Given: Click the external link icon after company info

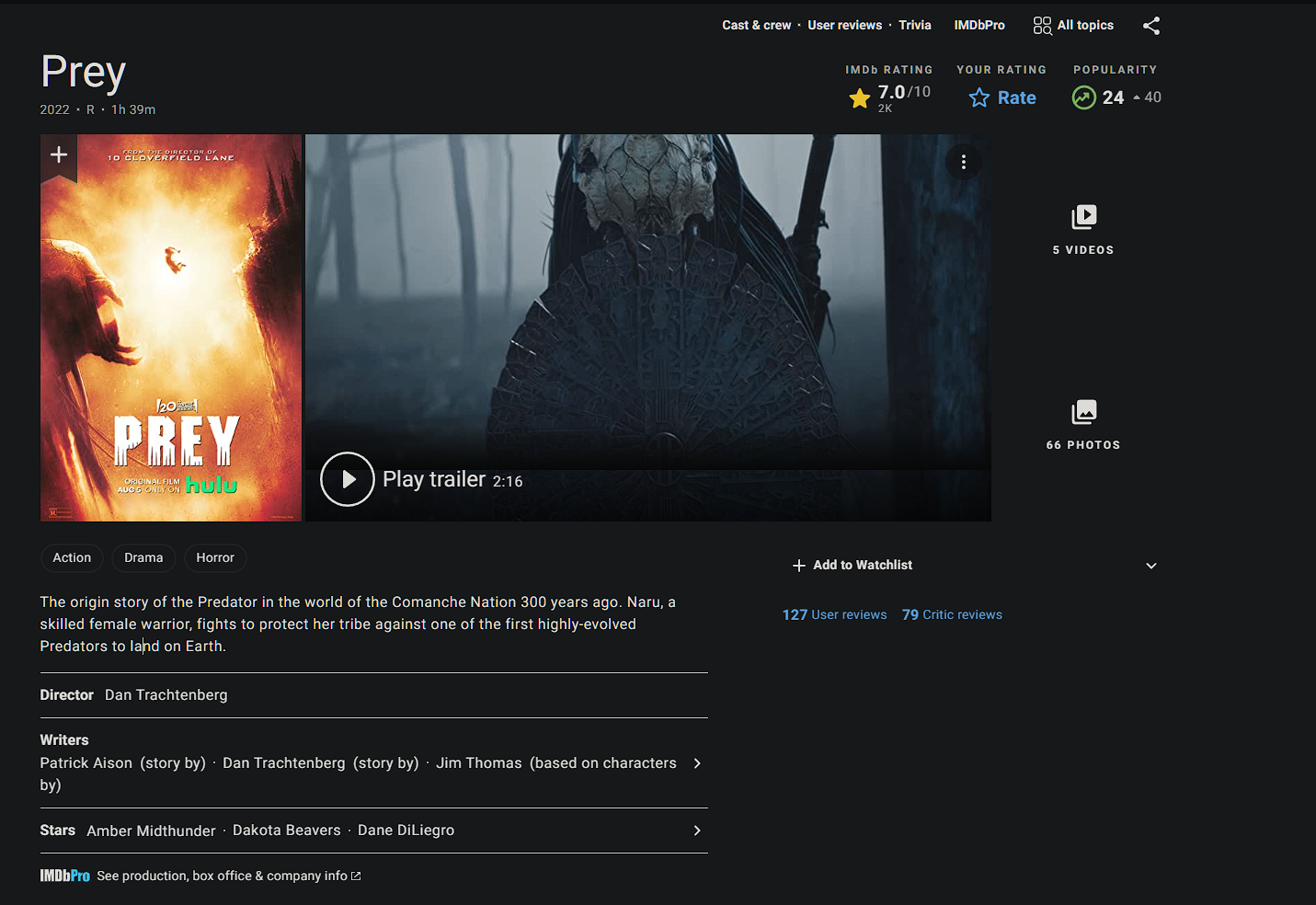Looking at the screenshot, I should pyautogui.click(x=356, y=876).
